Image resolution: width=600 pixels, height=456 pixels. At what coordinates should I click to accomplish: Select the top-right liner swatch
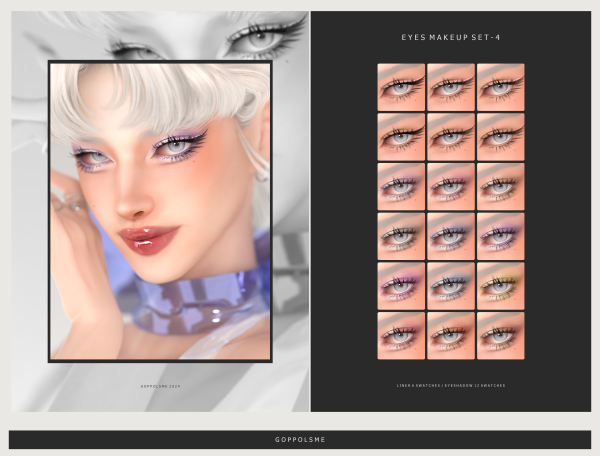500,87
